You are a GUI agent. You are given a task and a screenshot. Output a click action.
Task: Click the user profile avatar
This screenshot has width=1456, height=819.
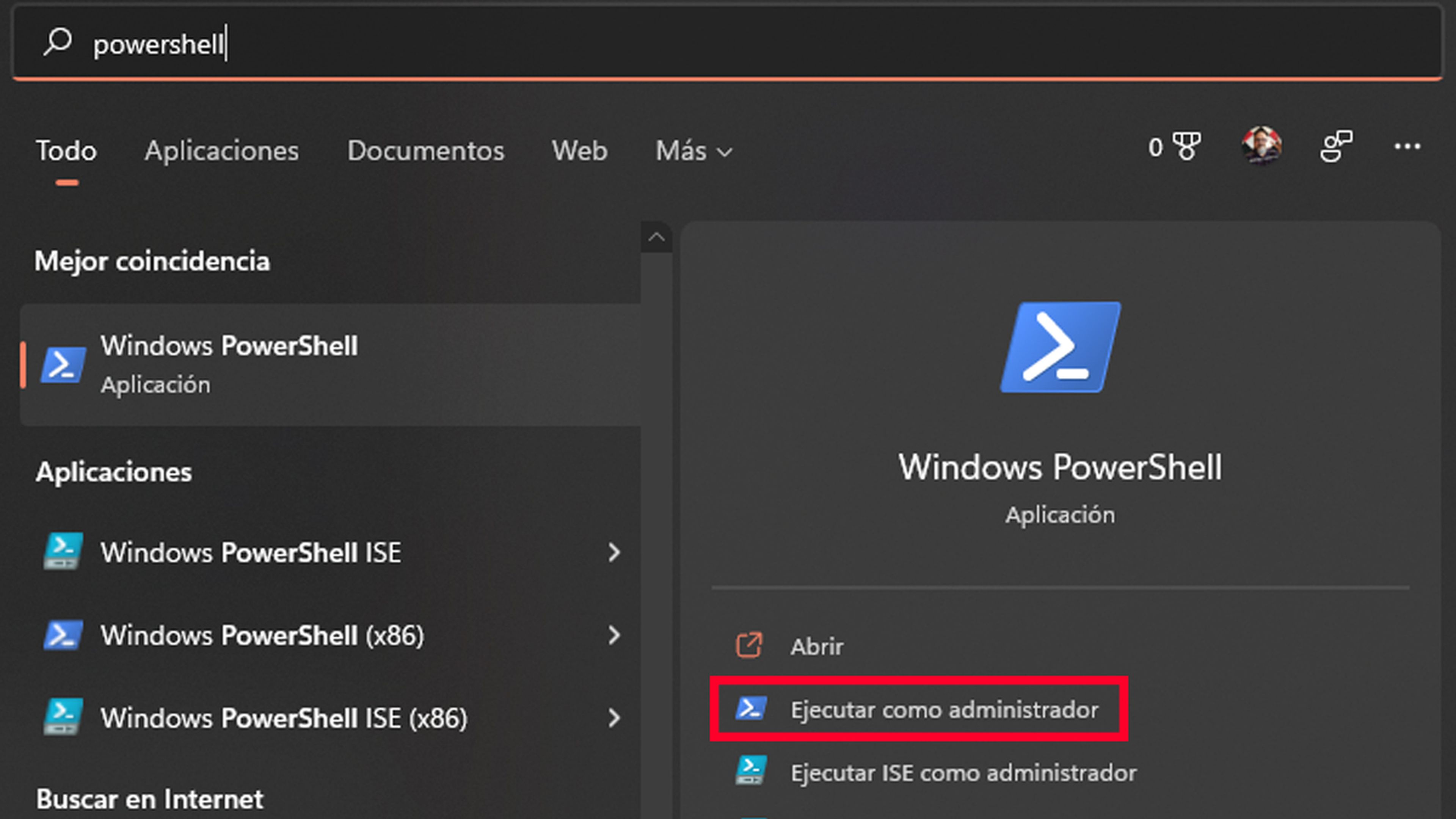[x=1261, y=146]
